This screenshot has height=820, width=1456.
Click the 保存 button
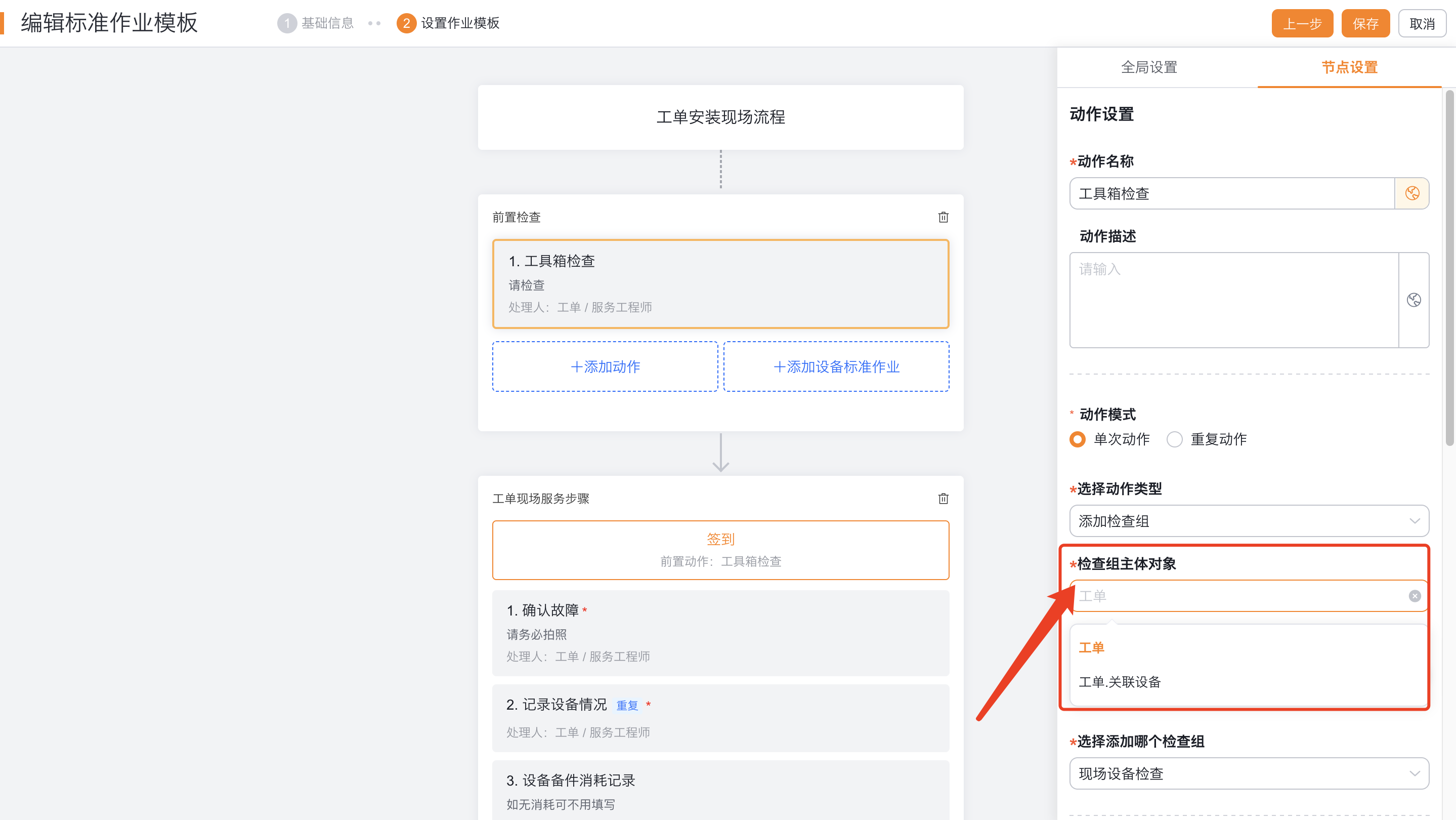click(1365, 24)
